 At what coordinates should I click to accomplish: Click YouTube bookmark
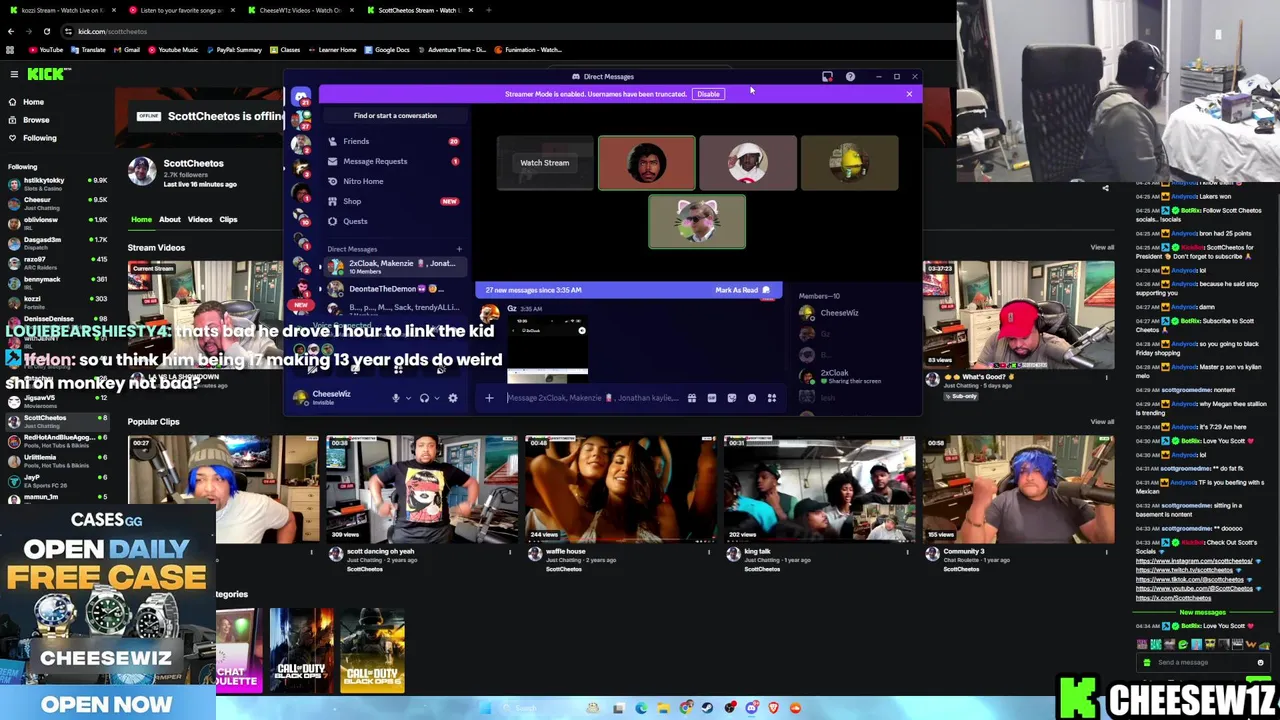tap(46, 50)
